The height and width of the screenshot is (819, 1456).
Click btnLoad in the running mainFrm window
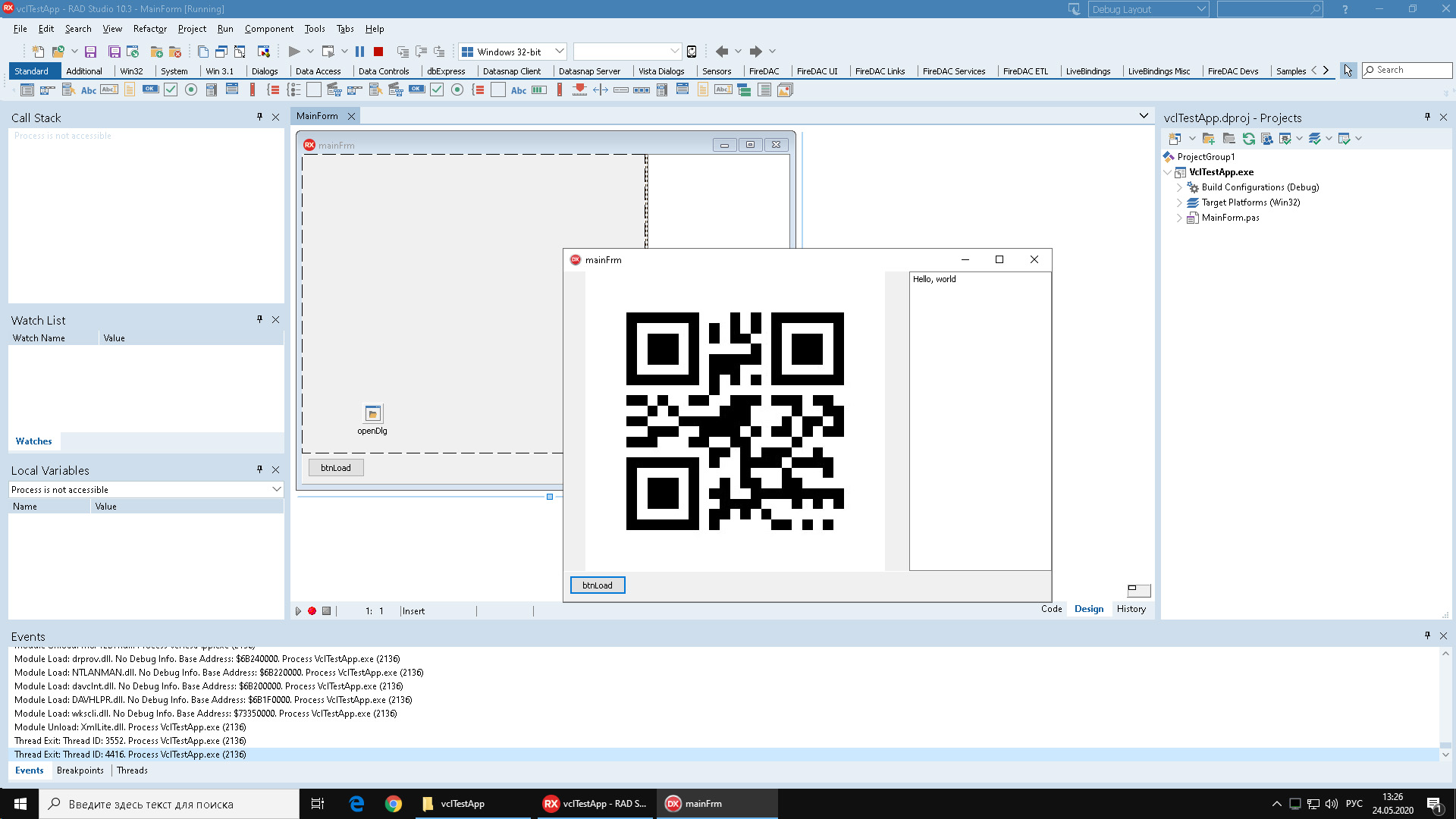[x=598, y=585]
